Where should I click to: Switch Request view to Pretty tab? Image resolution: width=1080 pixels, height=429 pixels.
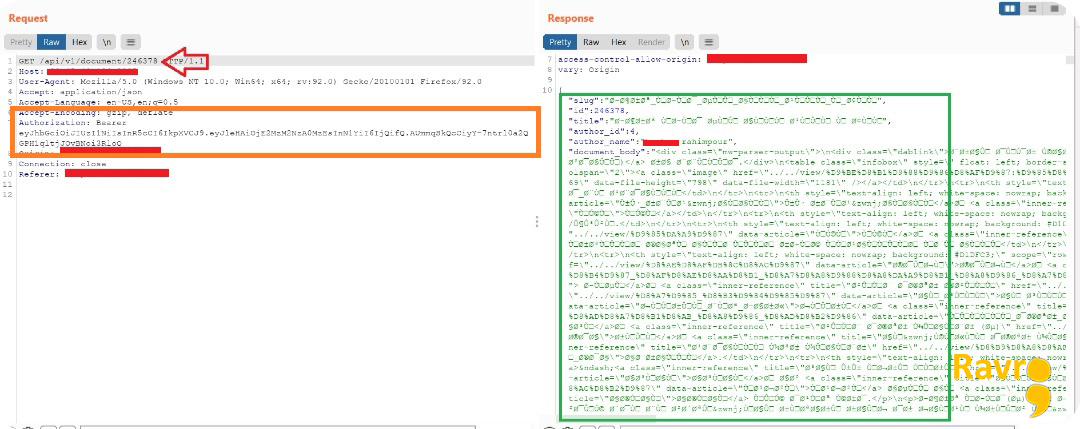21,42
